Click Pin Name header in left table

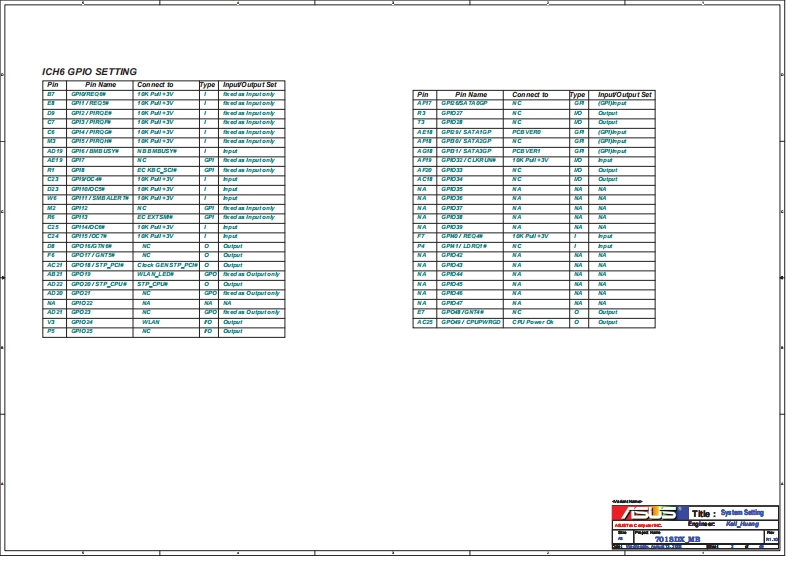pos(100,85)
